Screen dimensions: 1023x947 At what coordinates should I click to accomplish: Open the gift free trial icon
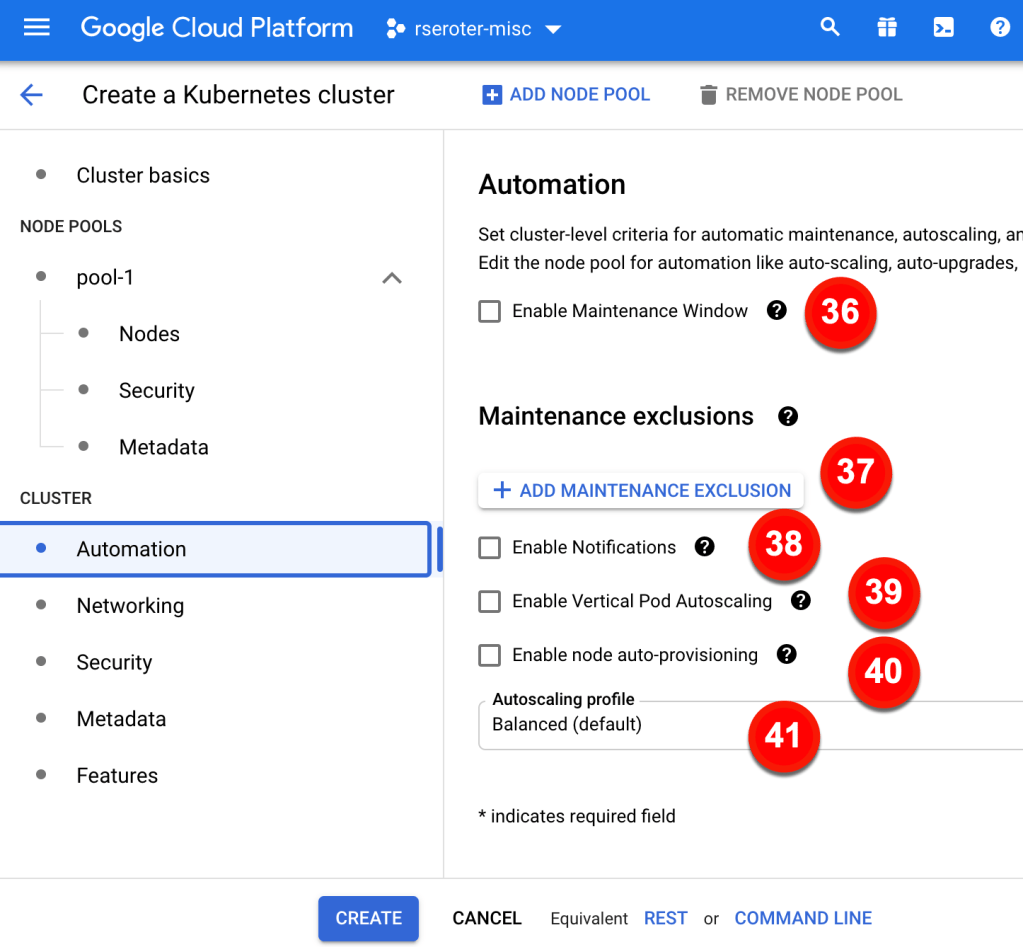pyautogui.click(x=887, y=27)
